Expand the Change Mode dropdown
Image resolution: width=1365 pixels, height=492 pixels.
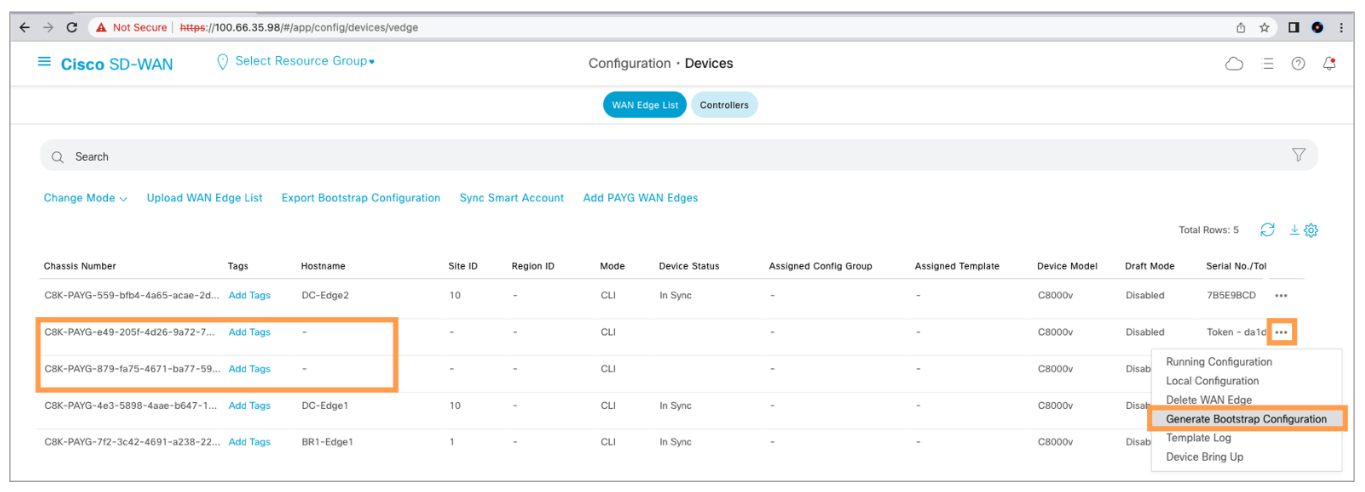(85, 198)
